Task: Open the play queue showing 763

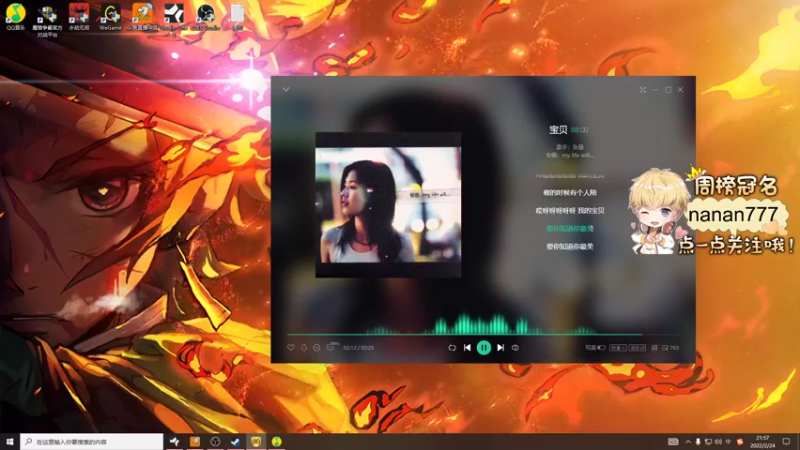Action: (x=670, y=347)
